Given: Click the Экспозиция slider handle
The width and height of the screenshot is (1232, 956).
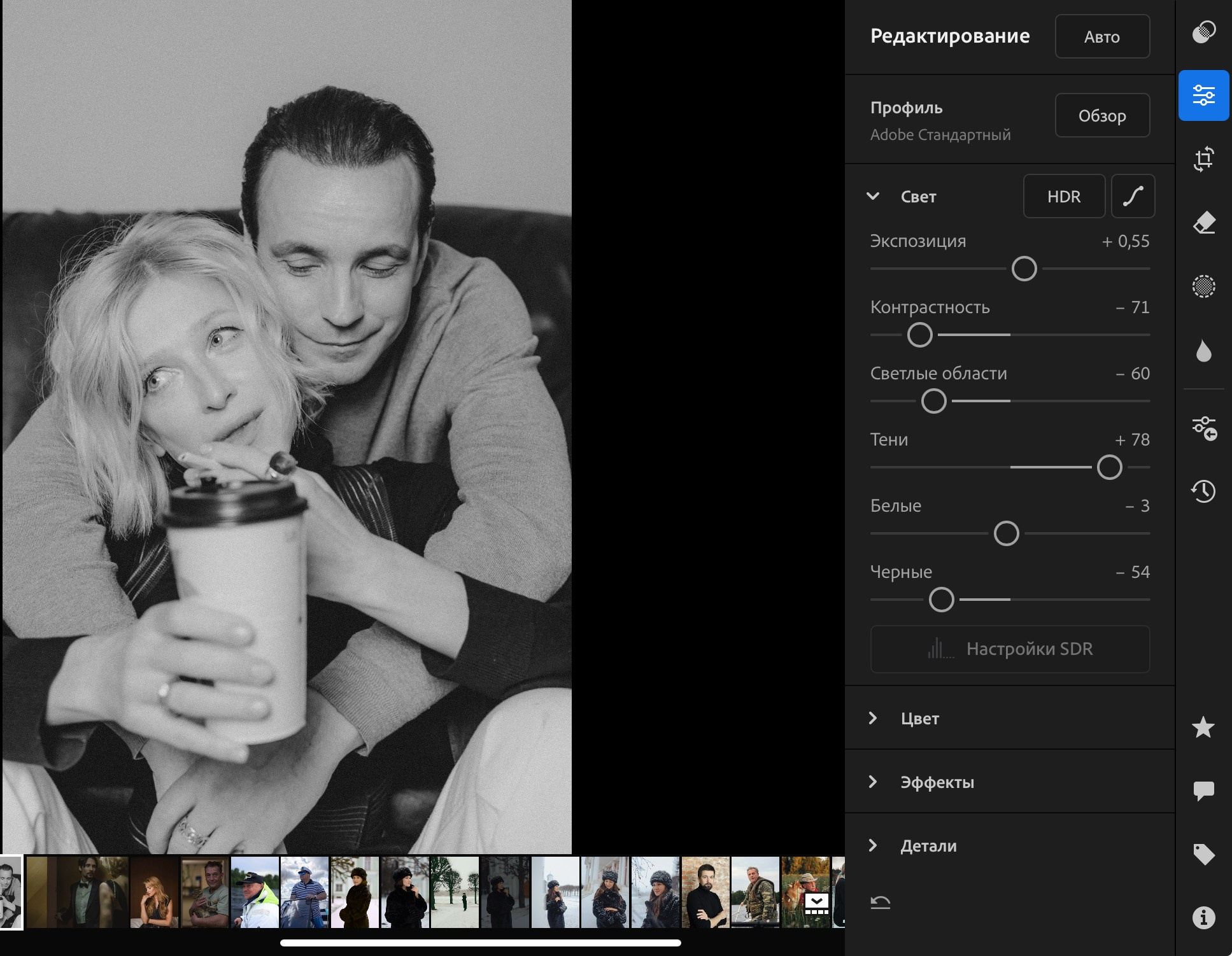Looking at the screenshot, I should [1024, 269].
